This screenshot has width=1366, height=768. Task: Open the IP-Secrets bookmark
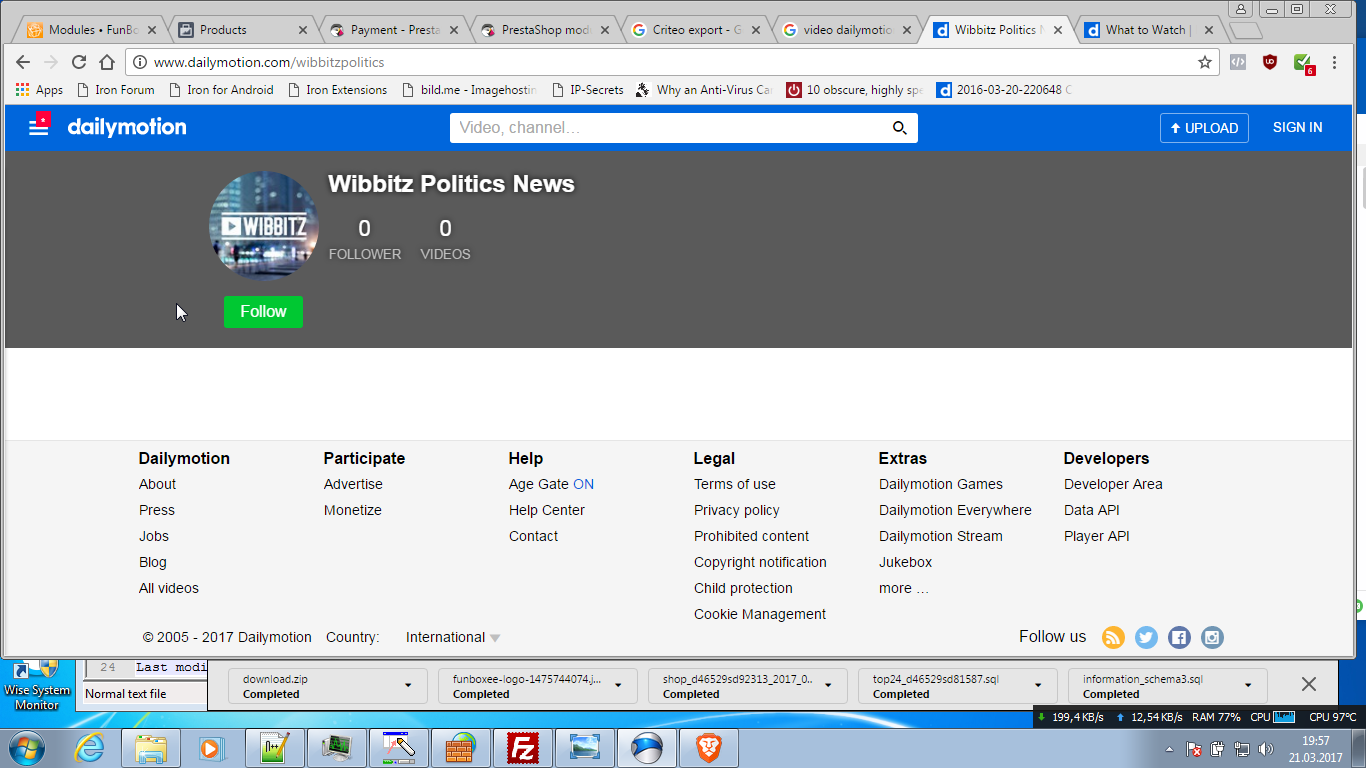[x=588, y=90]
